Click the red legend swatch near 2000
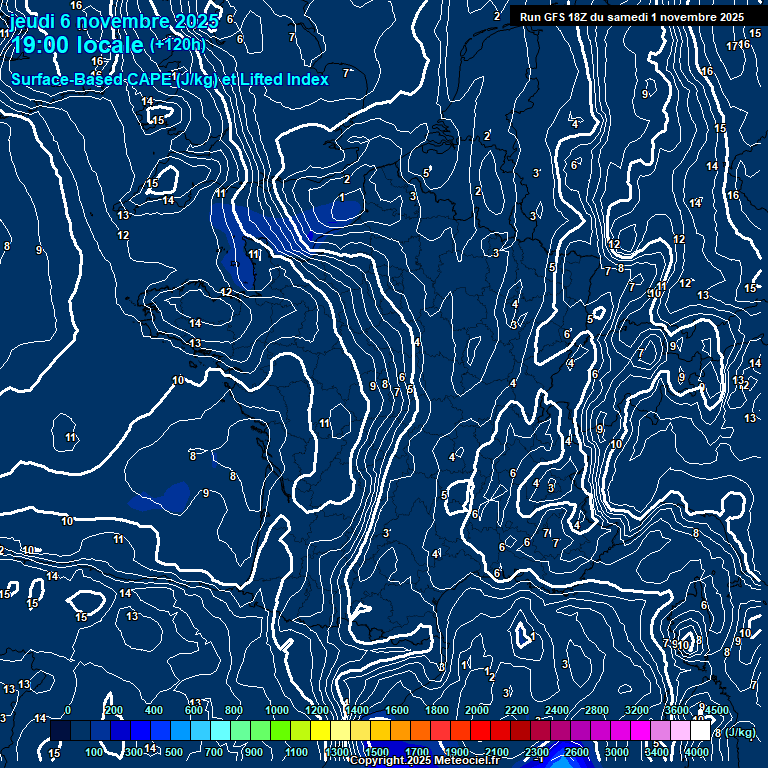 point(480,731)
